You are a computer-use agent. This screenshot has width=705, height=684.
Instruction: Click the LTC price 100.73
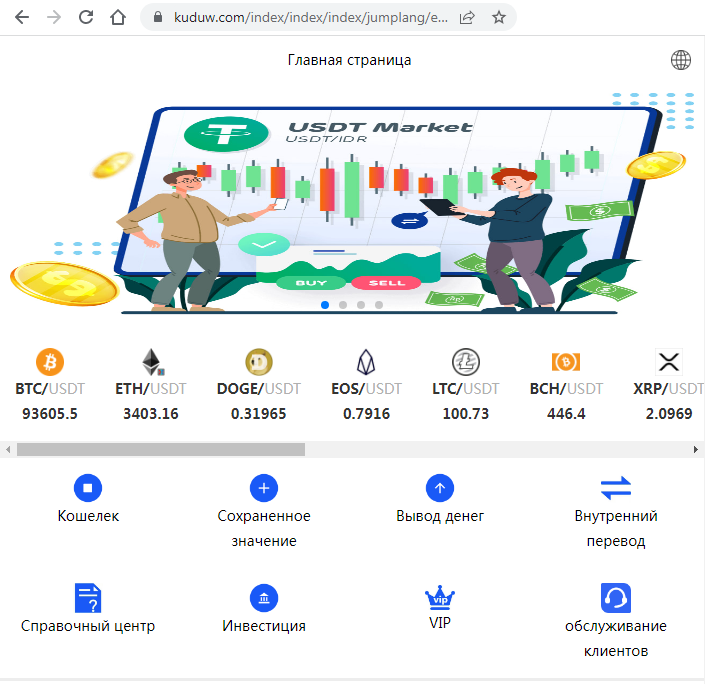466,414
